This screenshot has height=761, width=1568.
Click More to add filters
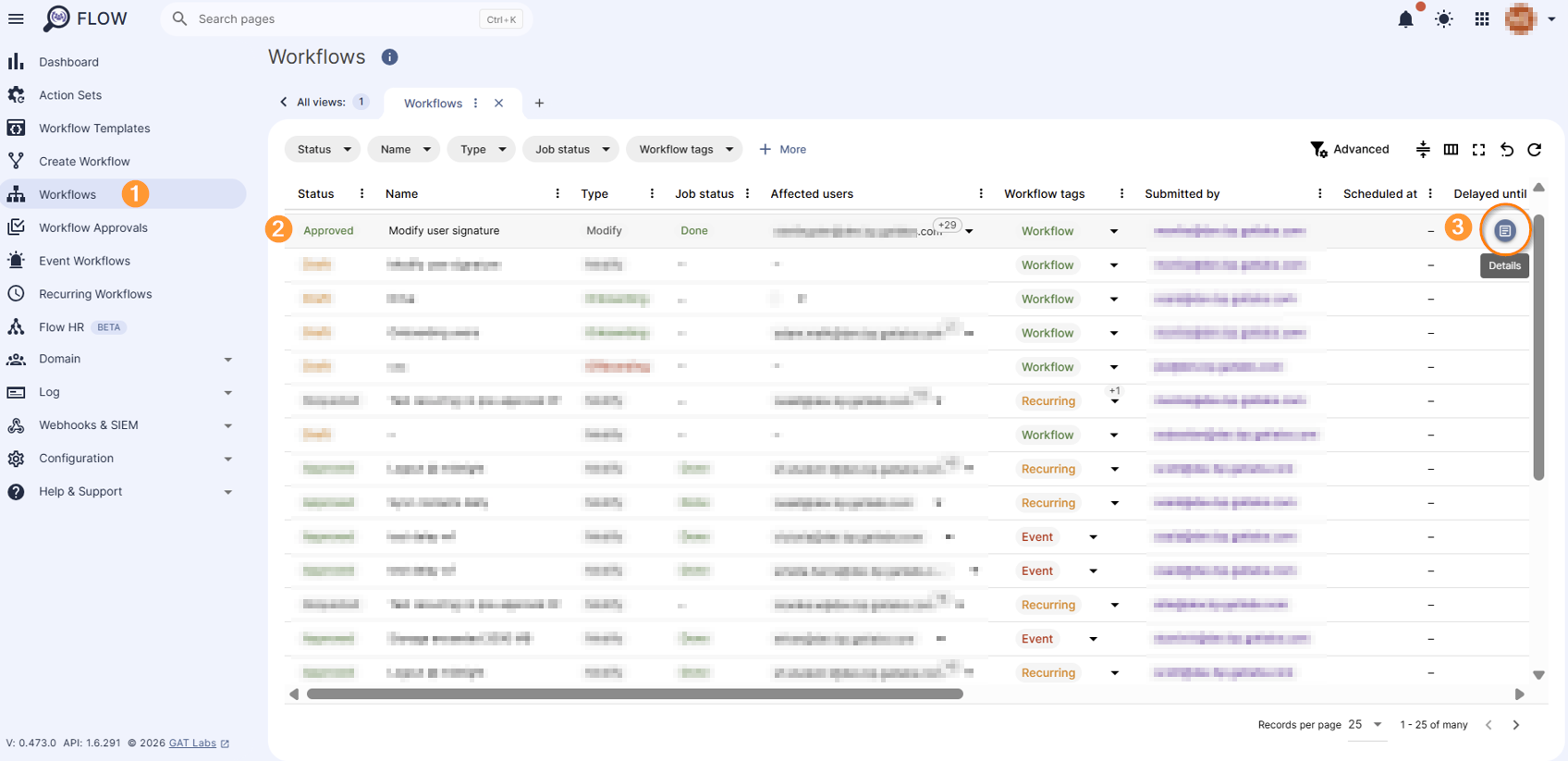(x=782, y=149)
